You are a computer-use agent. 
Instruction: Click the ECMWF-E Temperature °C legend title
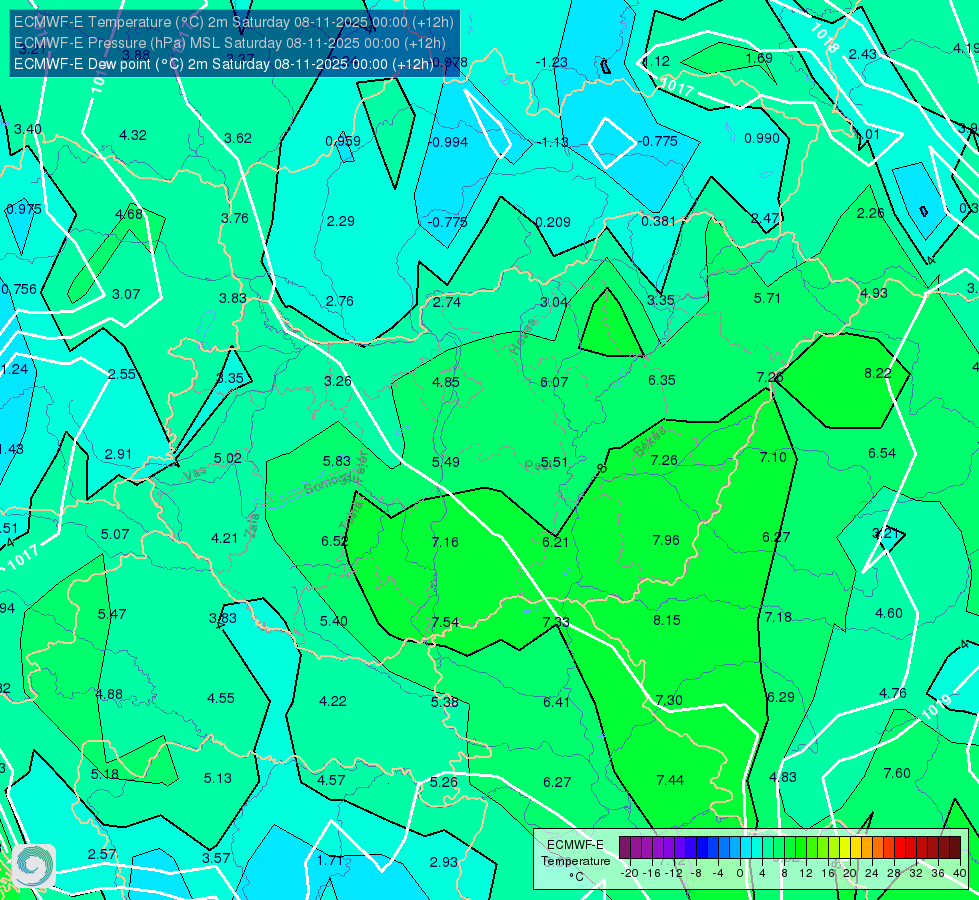point(576,861)
